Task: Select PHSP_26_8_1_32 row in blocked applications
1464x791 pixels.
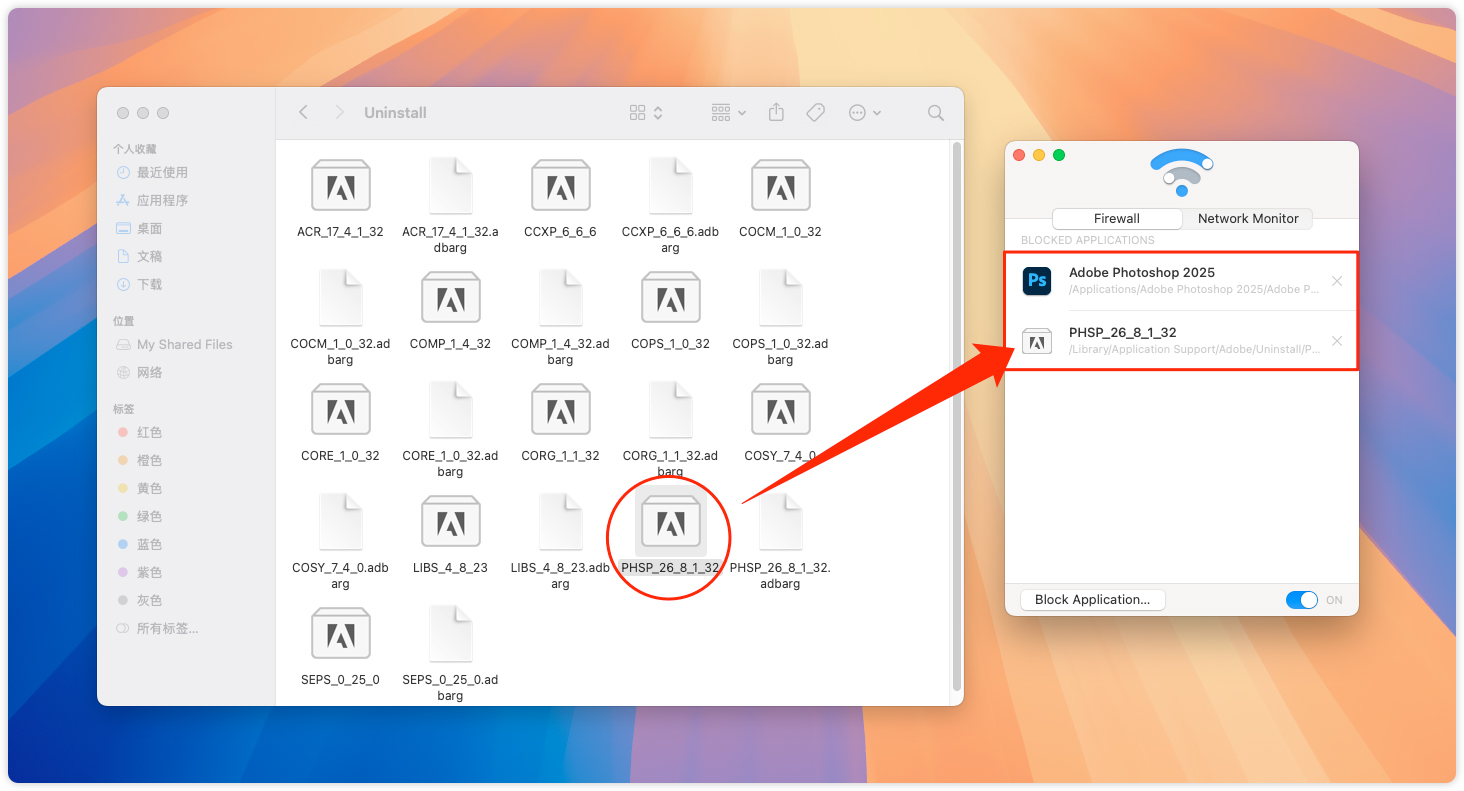Action: tap(1181, 341)
